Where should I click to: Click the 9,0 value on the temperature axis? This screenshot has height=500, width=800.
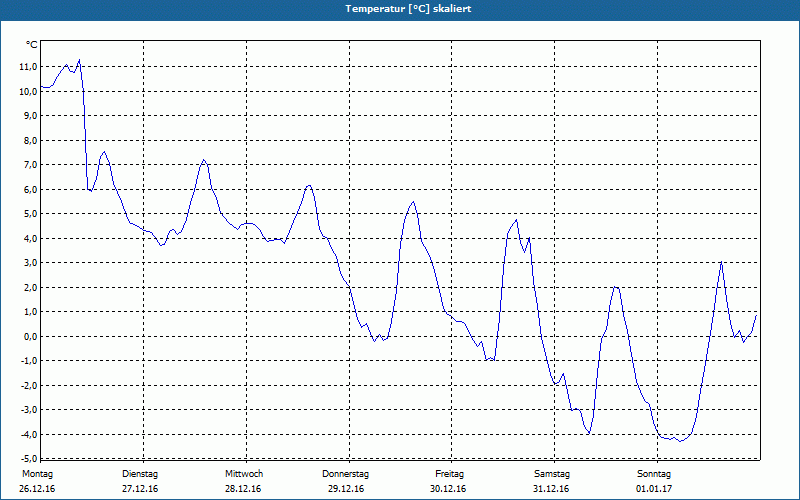coord(30,116)
